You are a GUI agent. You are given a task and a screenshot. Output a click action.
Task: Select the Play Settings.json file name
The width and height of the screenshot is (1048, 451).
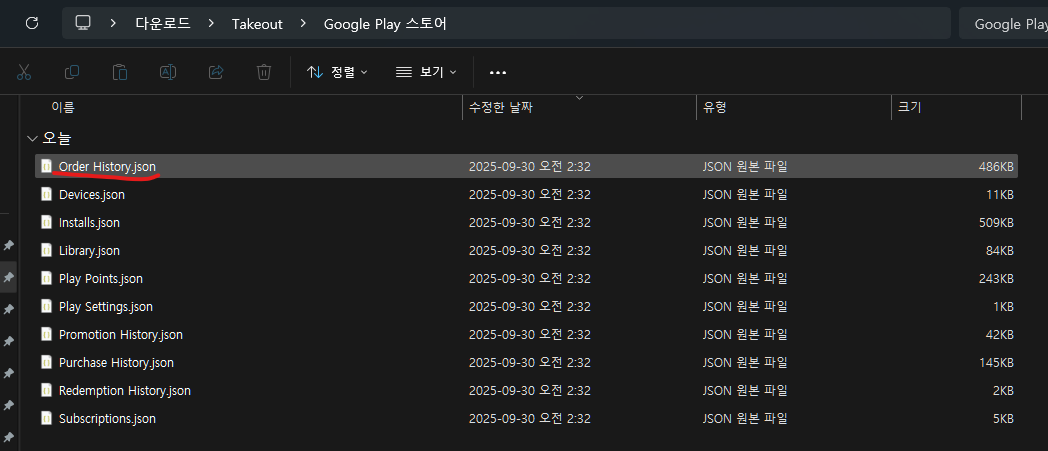click(106, 307)
